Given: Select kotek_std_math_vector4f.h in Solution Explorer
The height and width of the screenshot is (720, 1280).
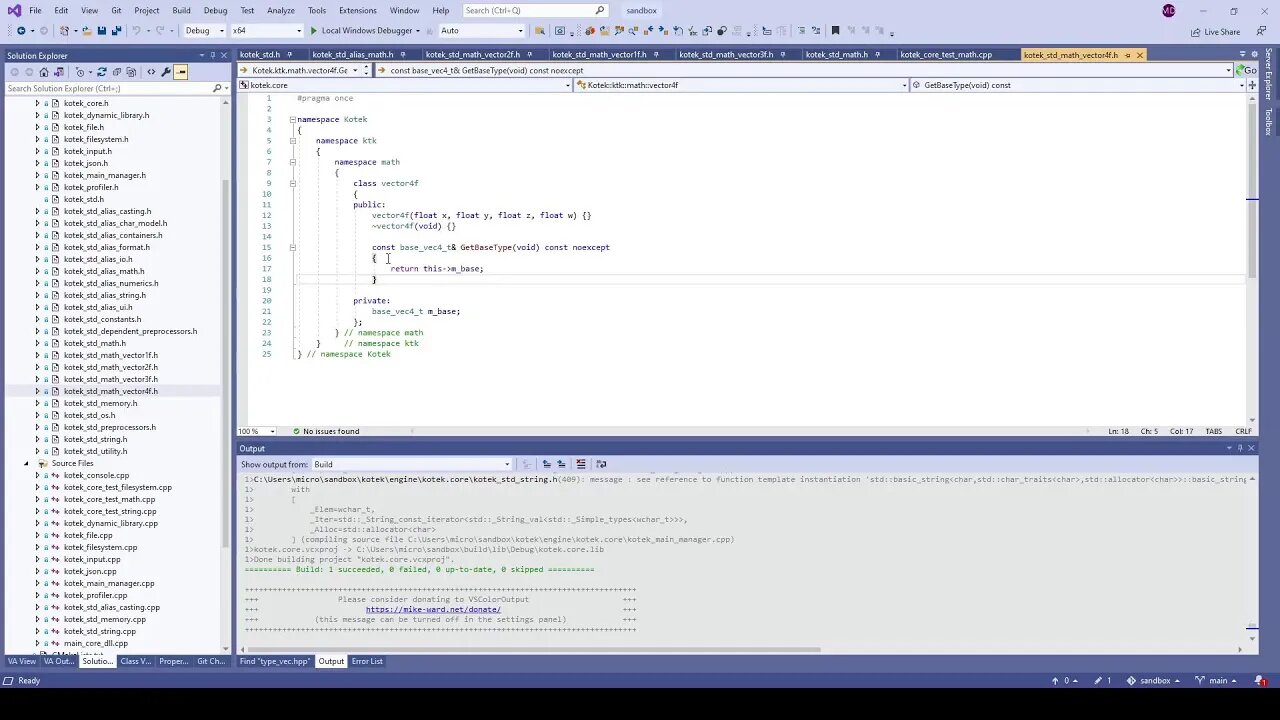Looking at the screenshot, I should (x=111, y=391).
